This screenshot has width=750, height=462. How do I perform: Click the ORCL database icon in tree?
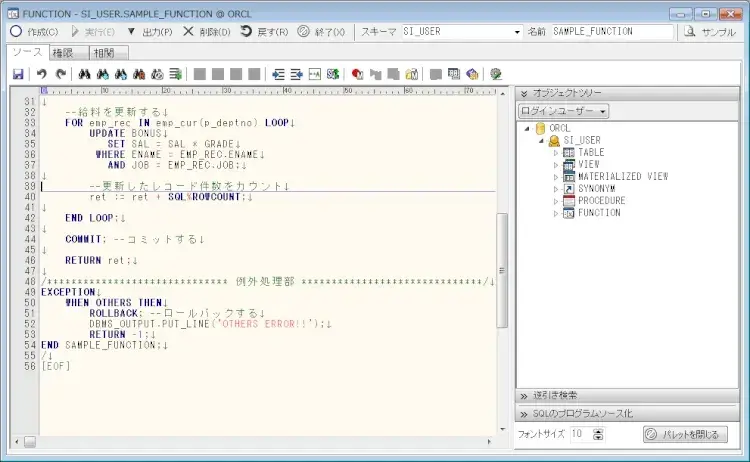click(x=541, y=129)
